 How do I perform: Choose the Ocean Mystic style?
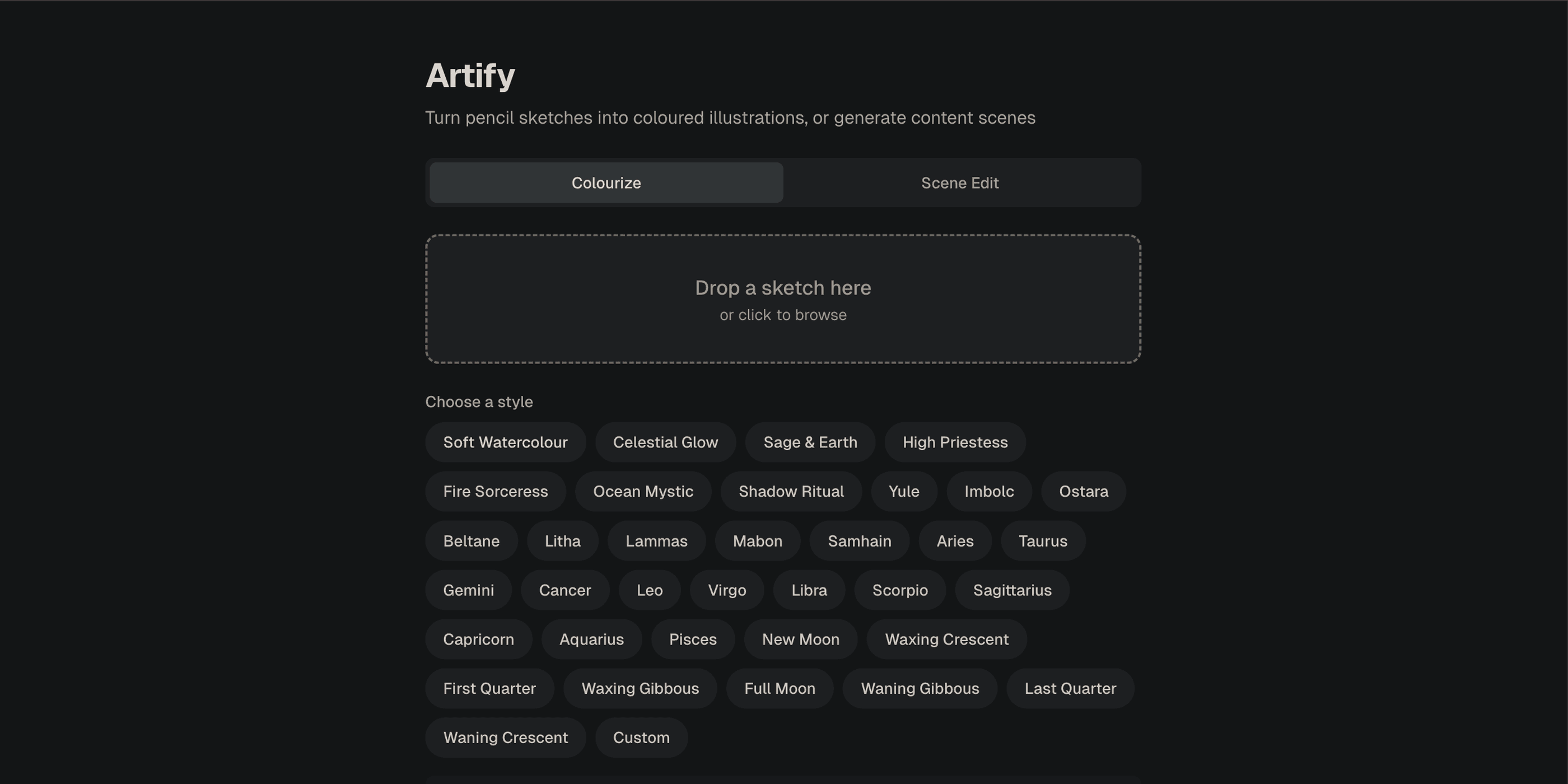(643, 491)
